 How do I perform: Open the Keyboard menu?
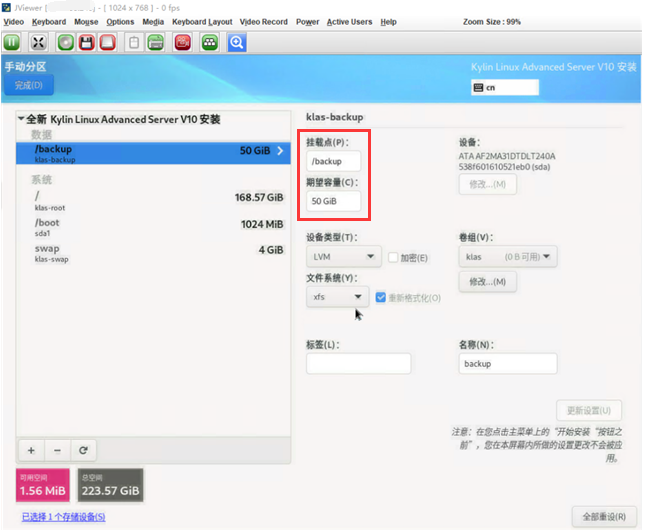(x=49, y=22)
